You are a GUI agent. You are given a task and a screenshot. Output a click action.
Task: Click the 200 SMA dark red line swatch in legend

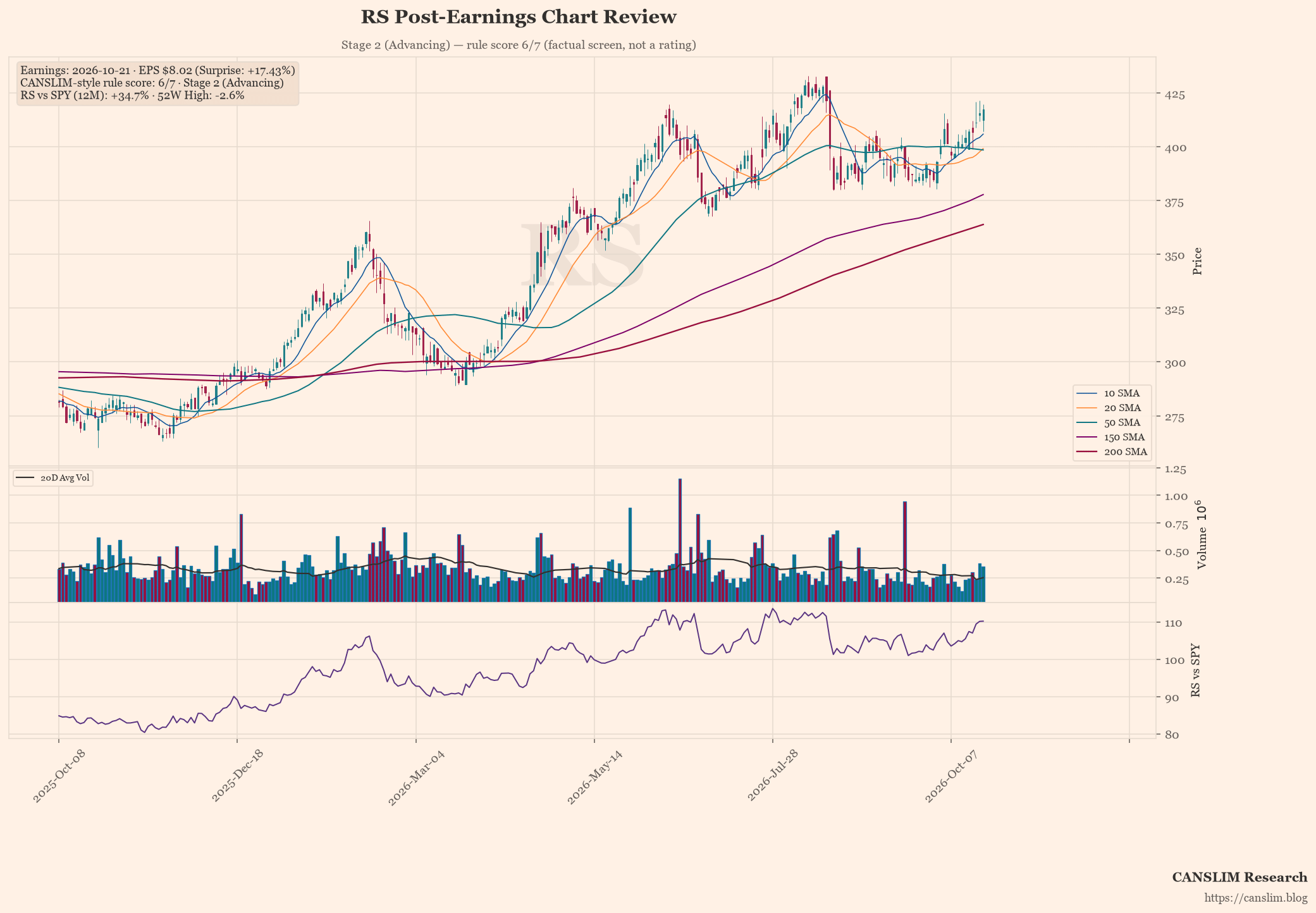(x=1087, y=451)
